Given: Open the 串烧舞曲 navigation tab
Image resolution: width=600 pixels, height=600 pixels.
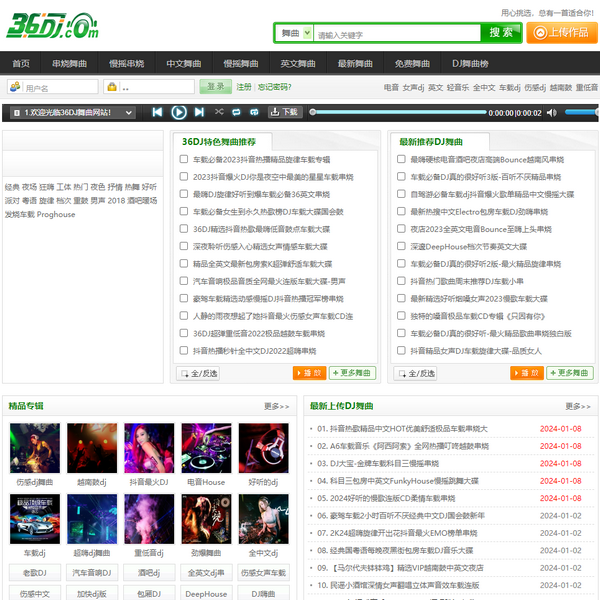Looking at the screenshot, I should tap(70, 63).
